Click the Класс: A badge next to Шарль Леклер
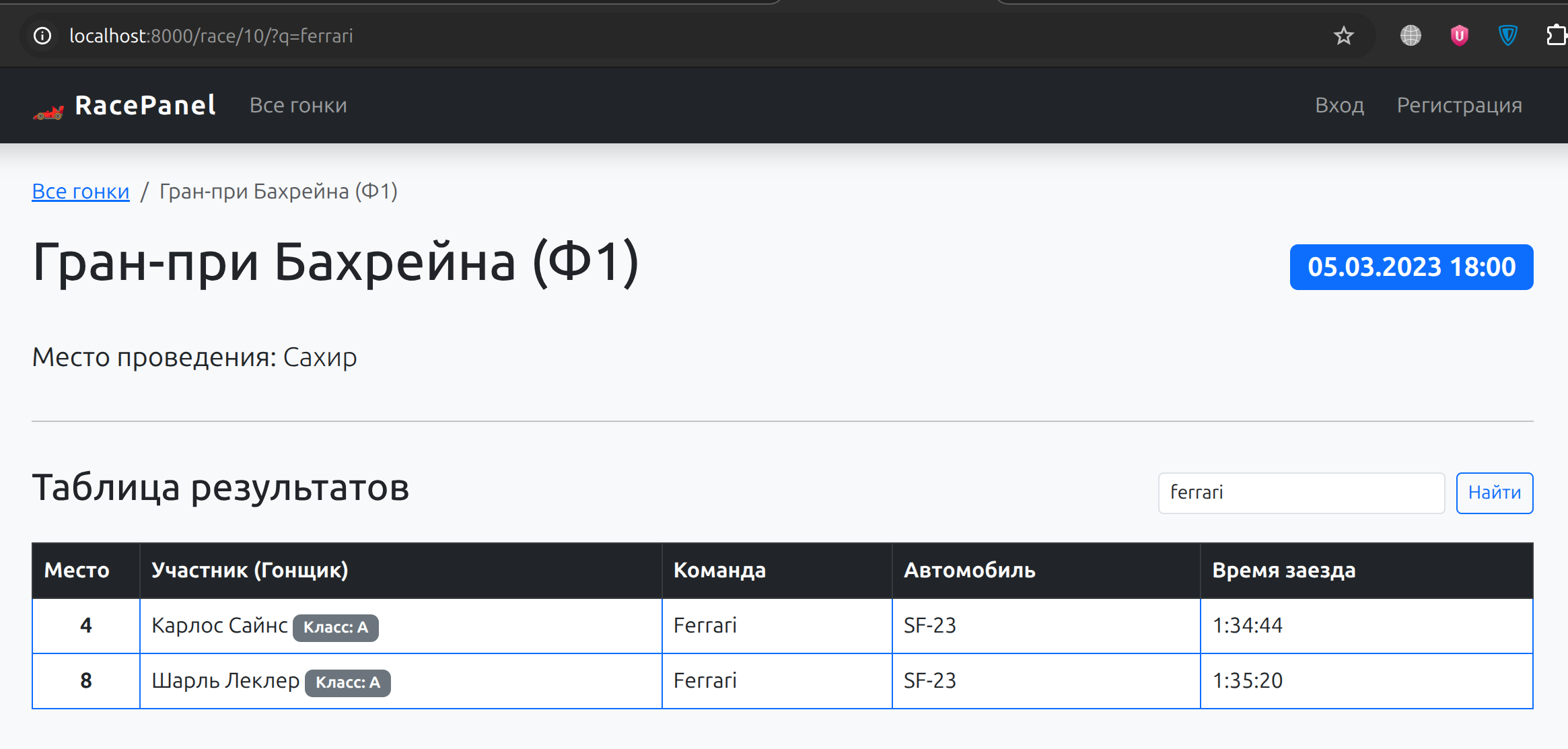This screenshot has height=749, width=1568. pos(347,682)
